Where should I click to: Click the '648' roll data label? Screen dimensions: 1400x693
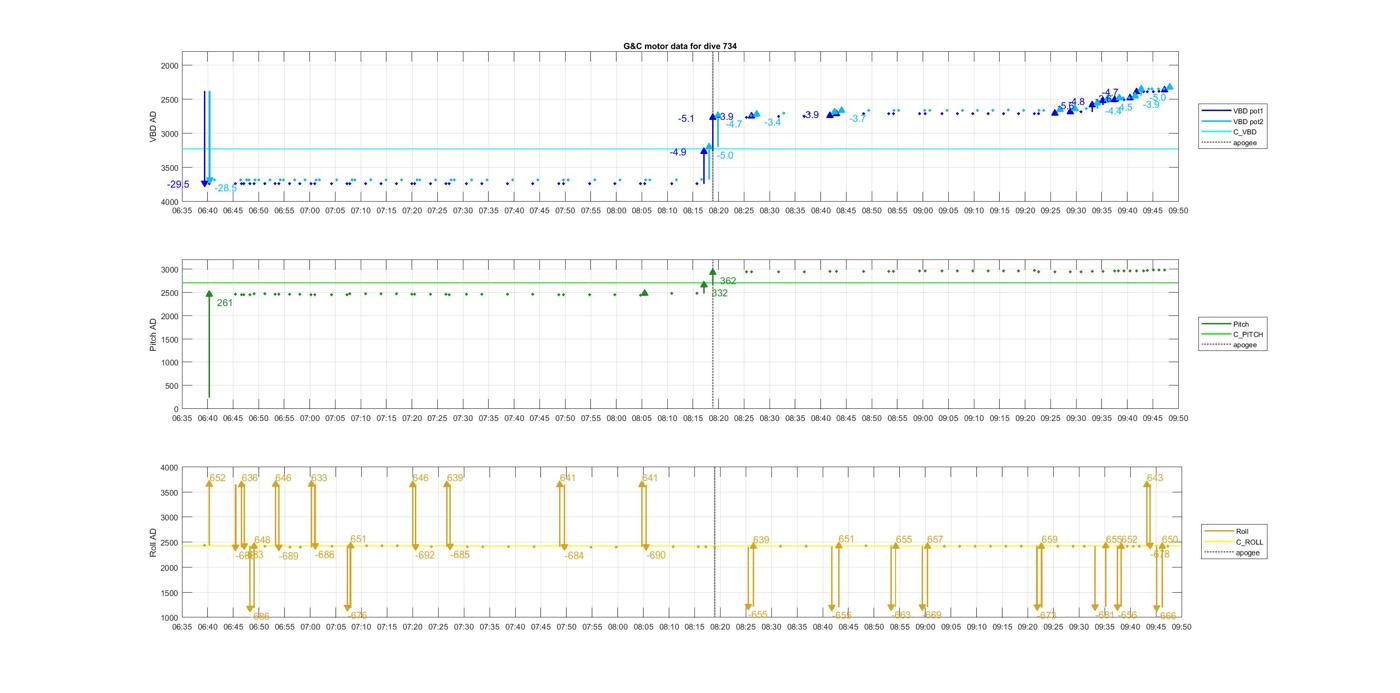[262, 540]
